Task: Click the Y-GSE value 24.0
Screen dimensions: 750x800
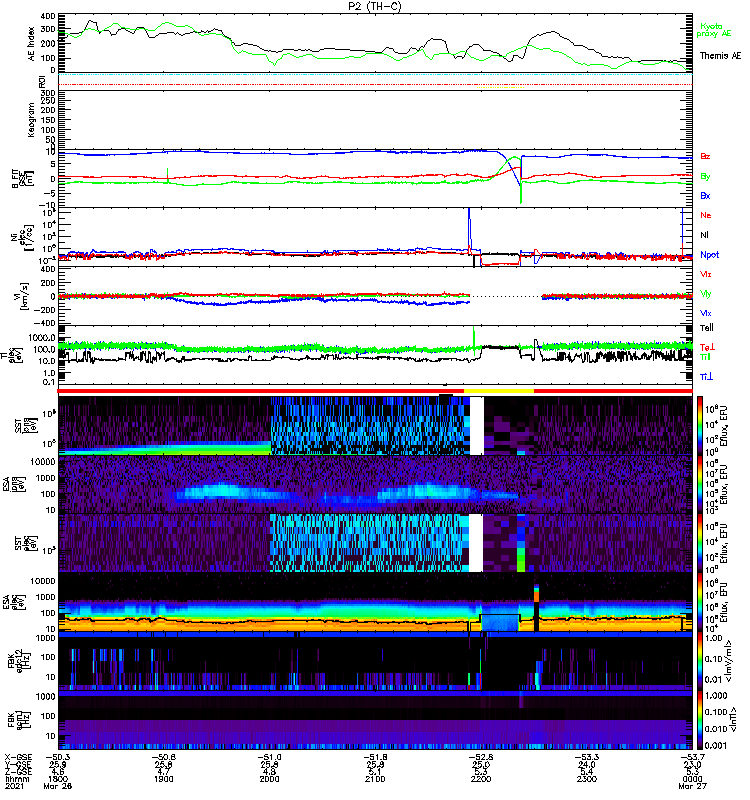Action: click(587, 765)
